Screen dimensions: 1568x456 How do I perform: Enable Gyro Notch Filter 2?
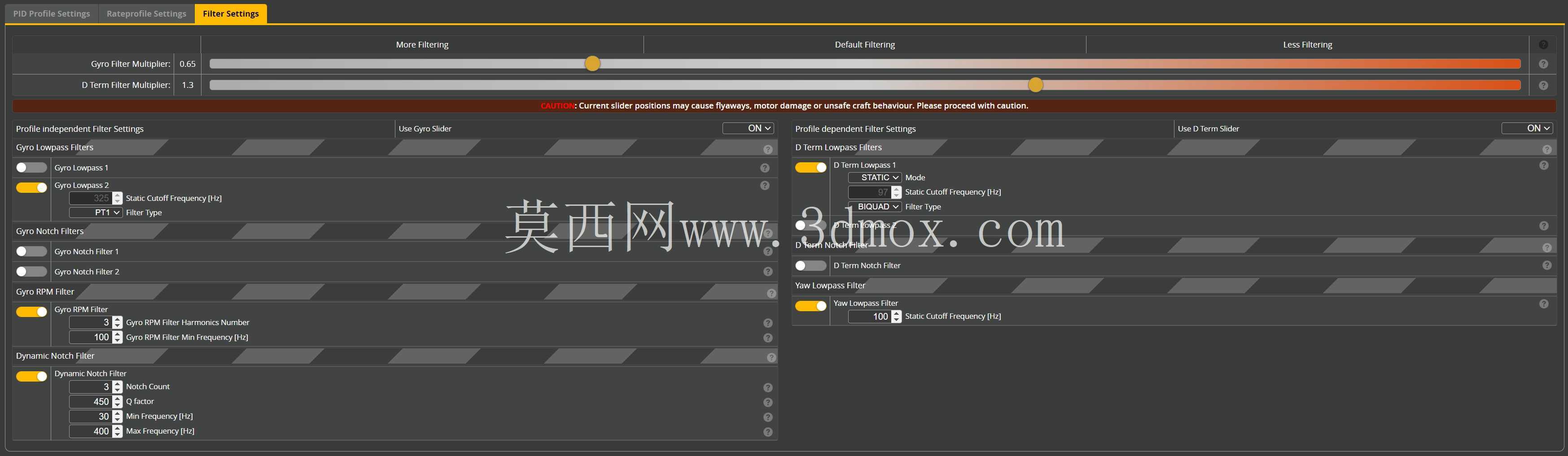click(x=32, y=271)
